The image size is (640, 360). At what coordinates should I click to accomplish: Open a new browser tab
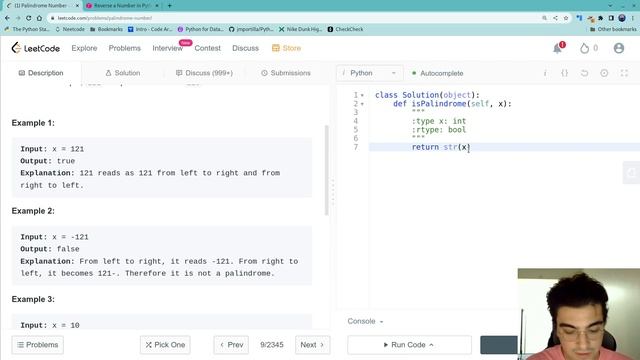click(x=169, y=6)
